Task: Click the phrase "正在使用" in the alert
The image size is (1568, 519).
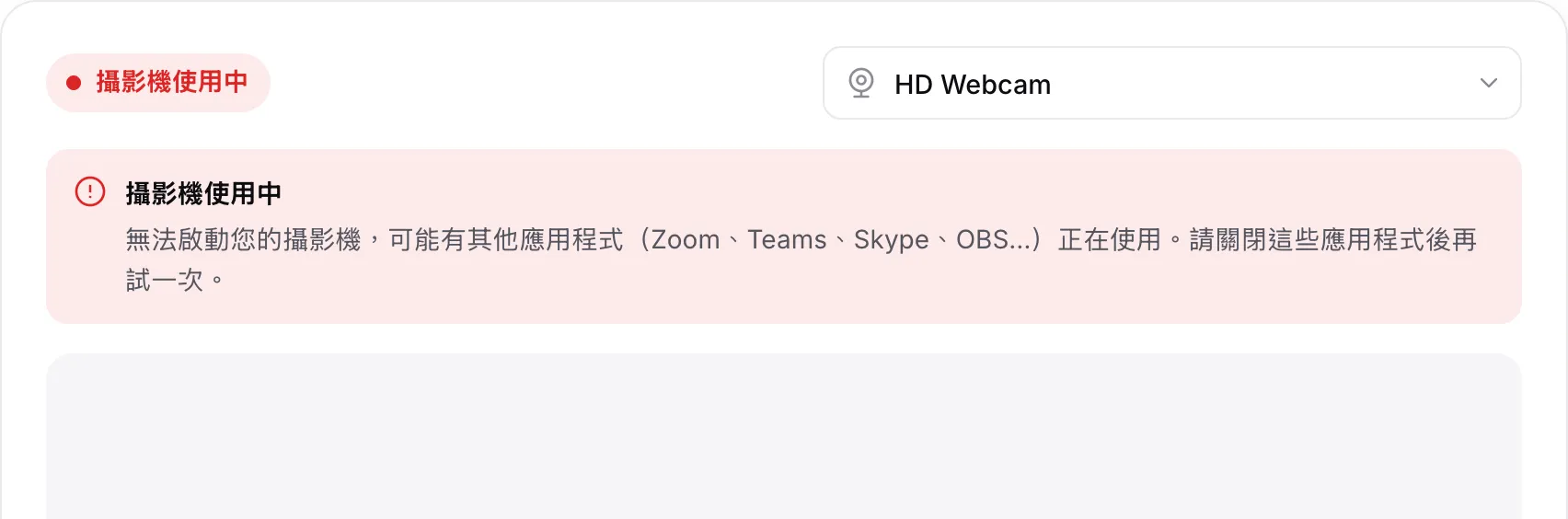Action: pos(1110,239)
